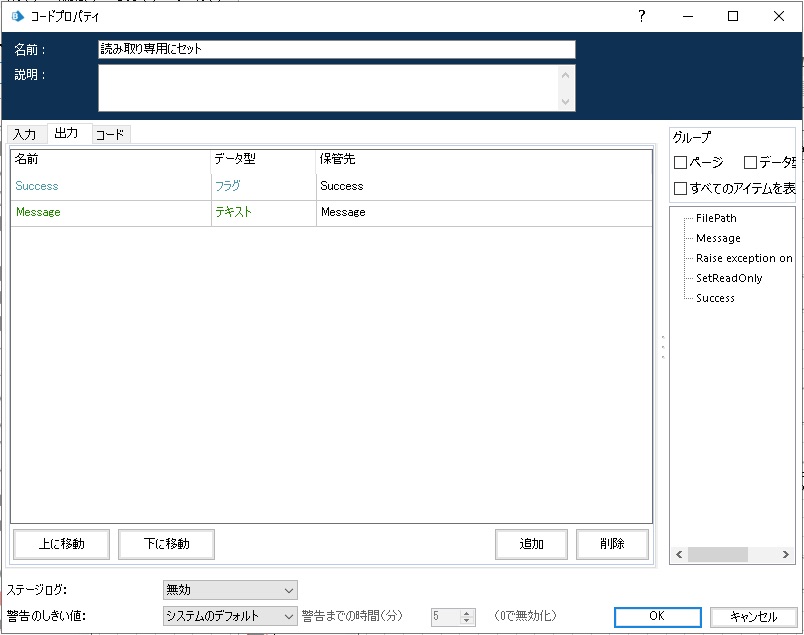Select FilePath in the item tree
This screenshot has height=635, width=804.
tap(716, 217)
